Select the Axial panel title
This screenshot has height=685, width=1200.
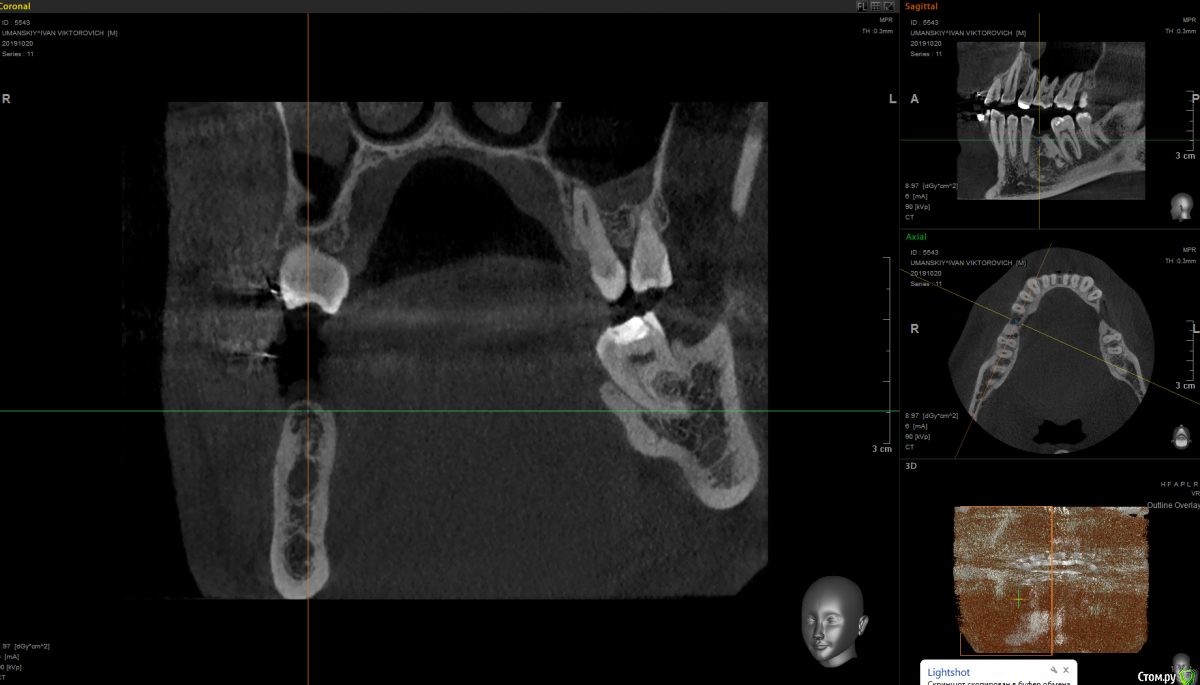pos(916,237)
